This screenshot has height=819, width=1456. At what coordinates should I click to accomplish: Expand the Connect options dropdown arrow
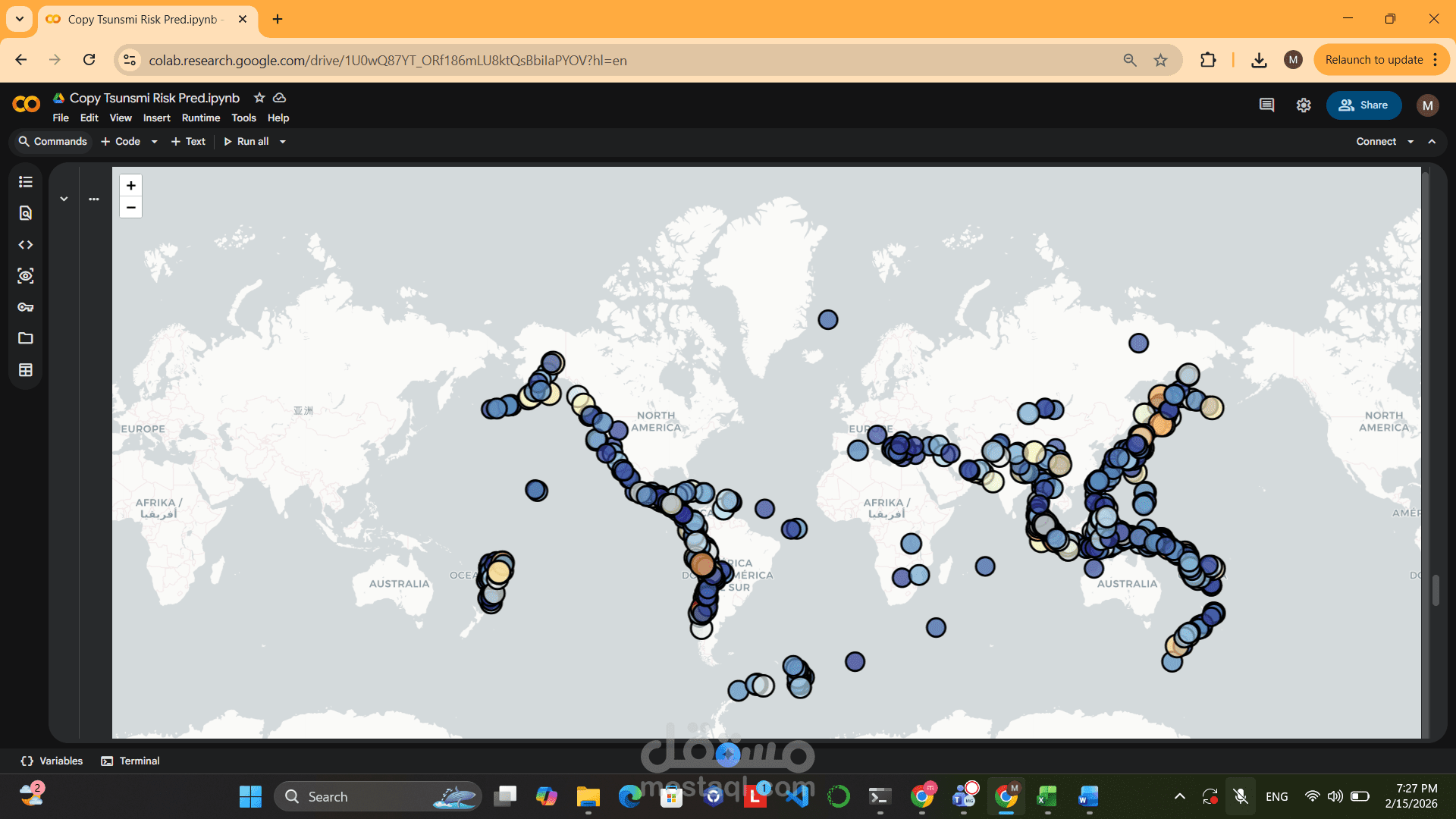click(x=1410, y=142)
